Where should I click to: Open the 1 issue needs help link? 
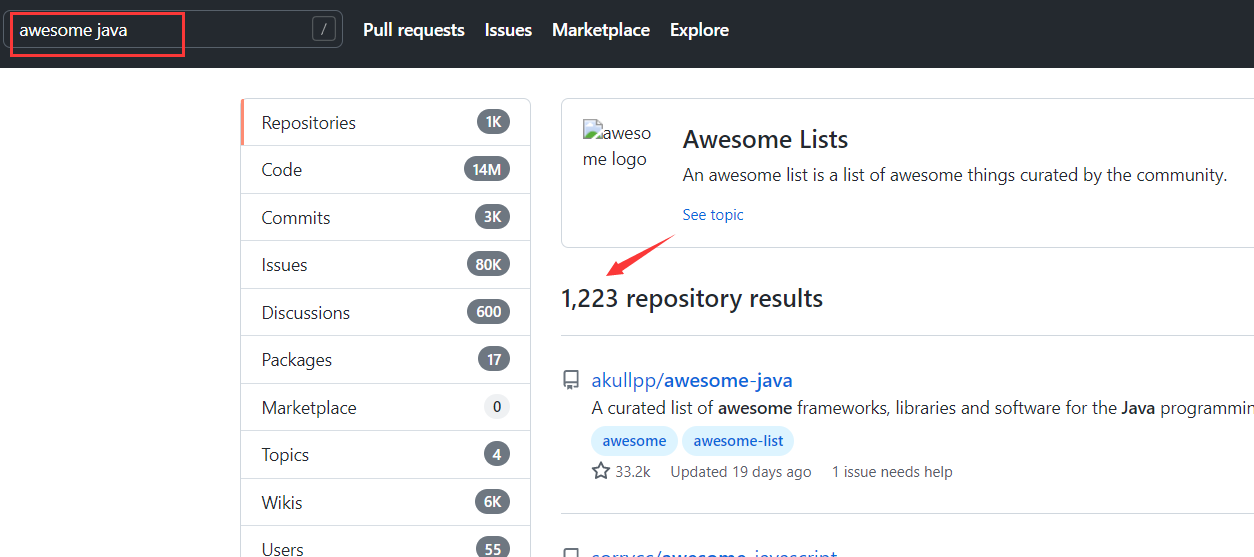892,471
